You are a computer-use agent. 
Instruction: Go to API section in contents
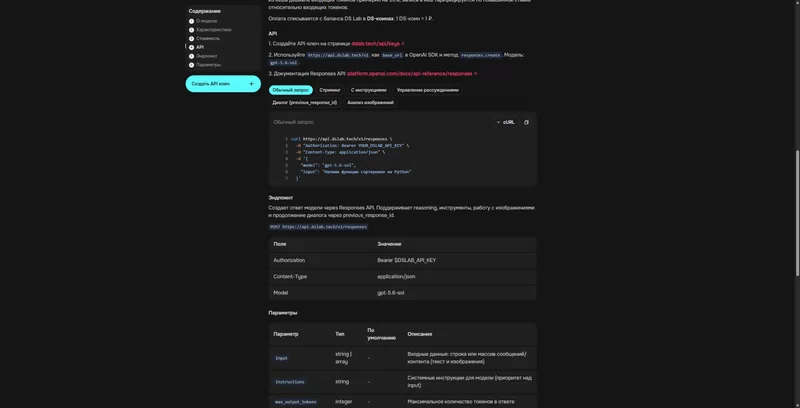point(200,47)
